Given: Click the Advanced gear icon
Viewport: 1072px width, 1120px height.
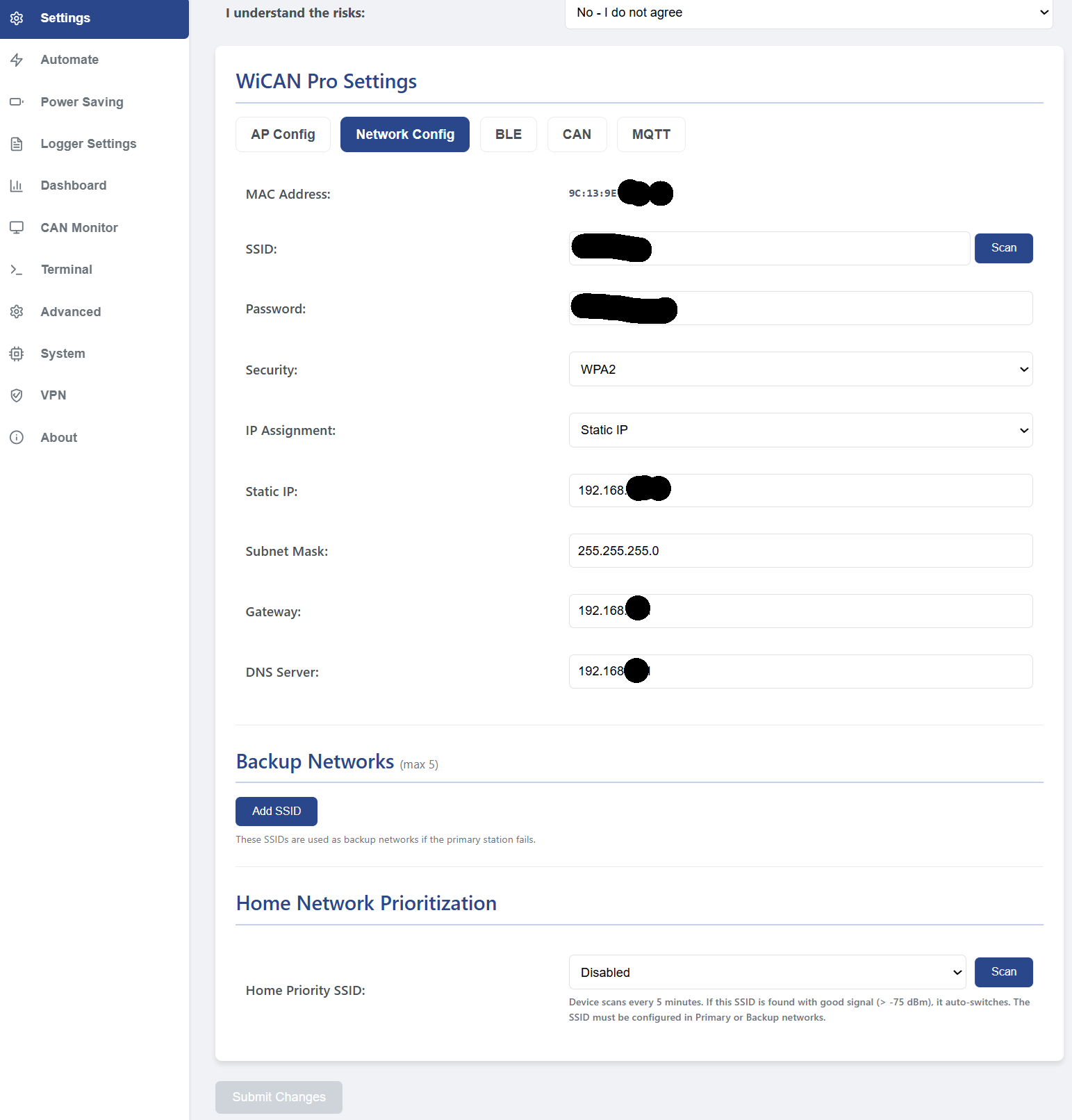Looking at the screenshot, I should click(x=17, y=312).
